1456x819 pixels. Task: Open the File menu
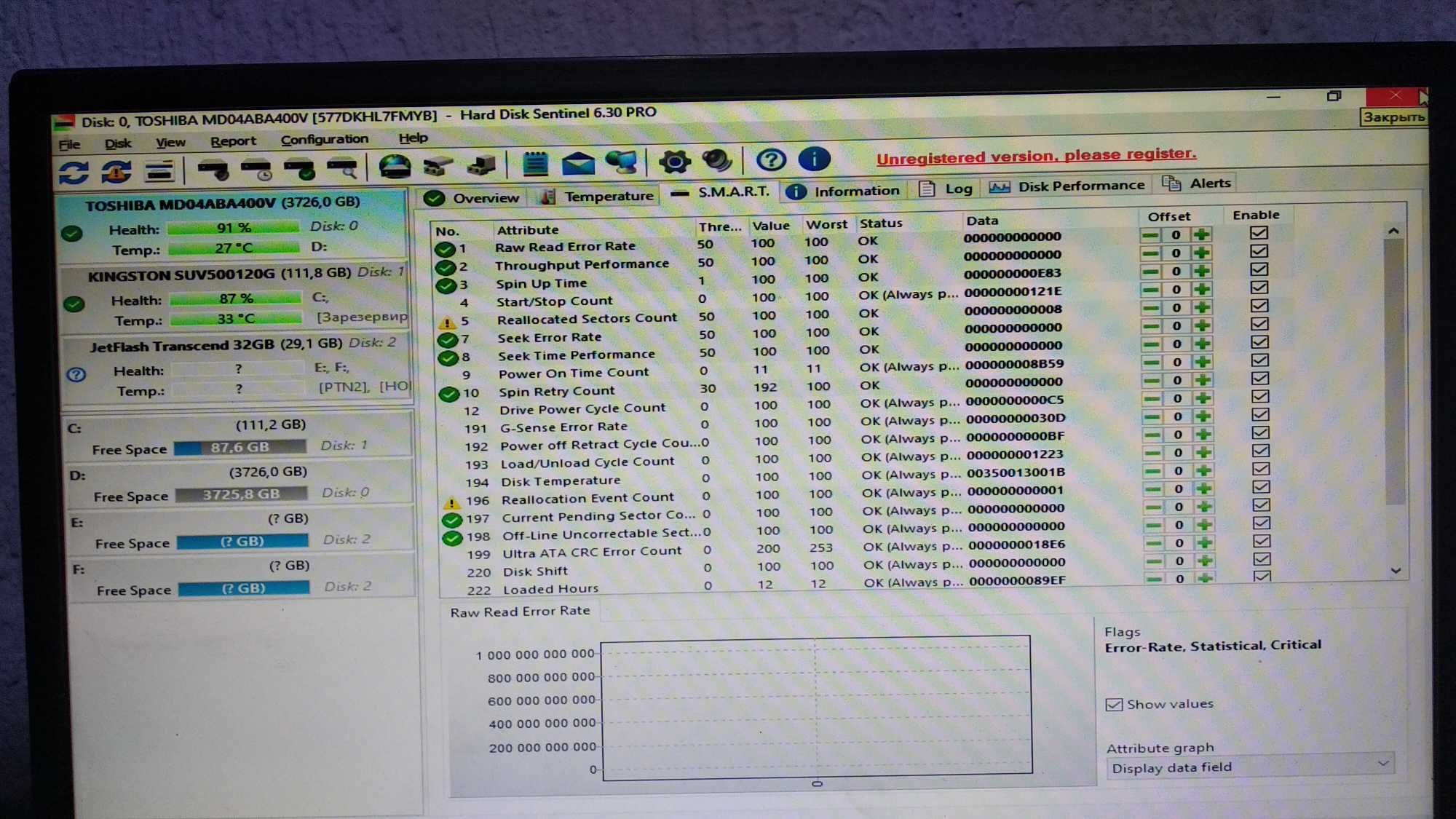tap(69, 144)
